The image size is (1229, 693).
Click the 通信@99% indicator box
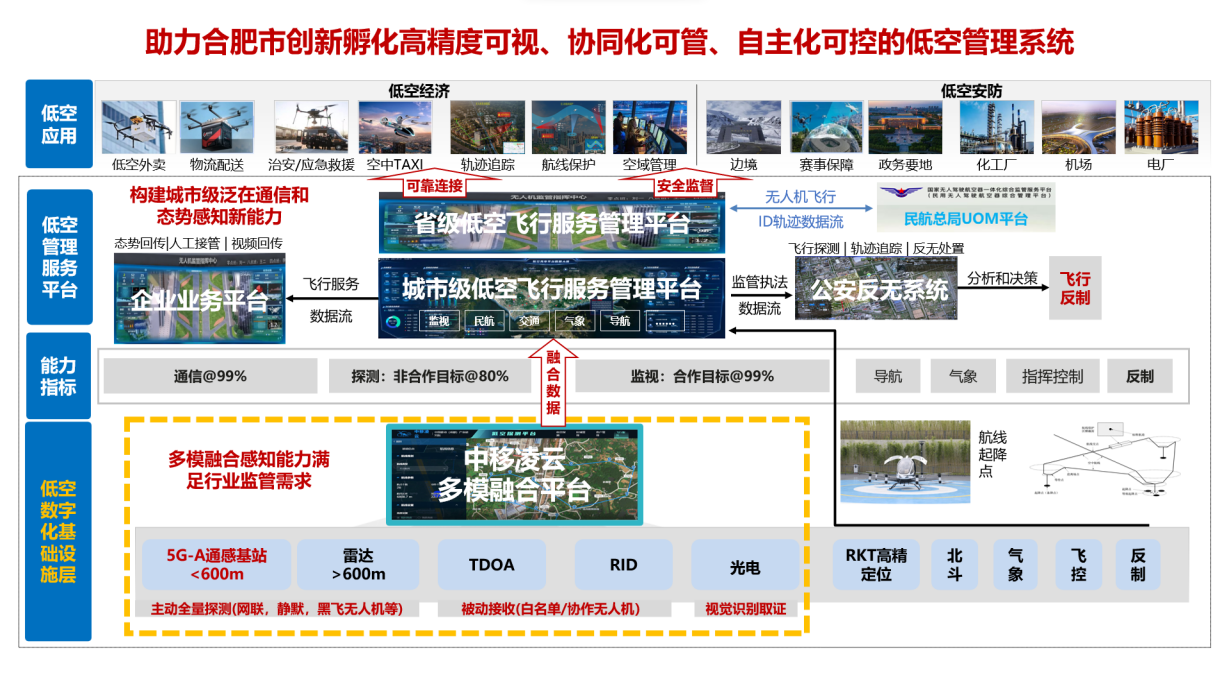point(211,376)
